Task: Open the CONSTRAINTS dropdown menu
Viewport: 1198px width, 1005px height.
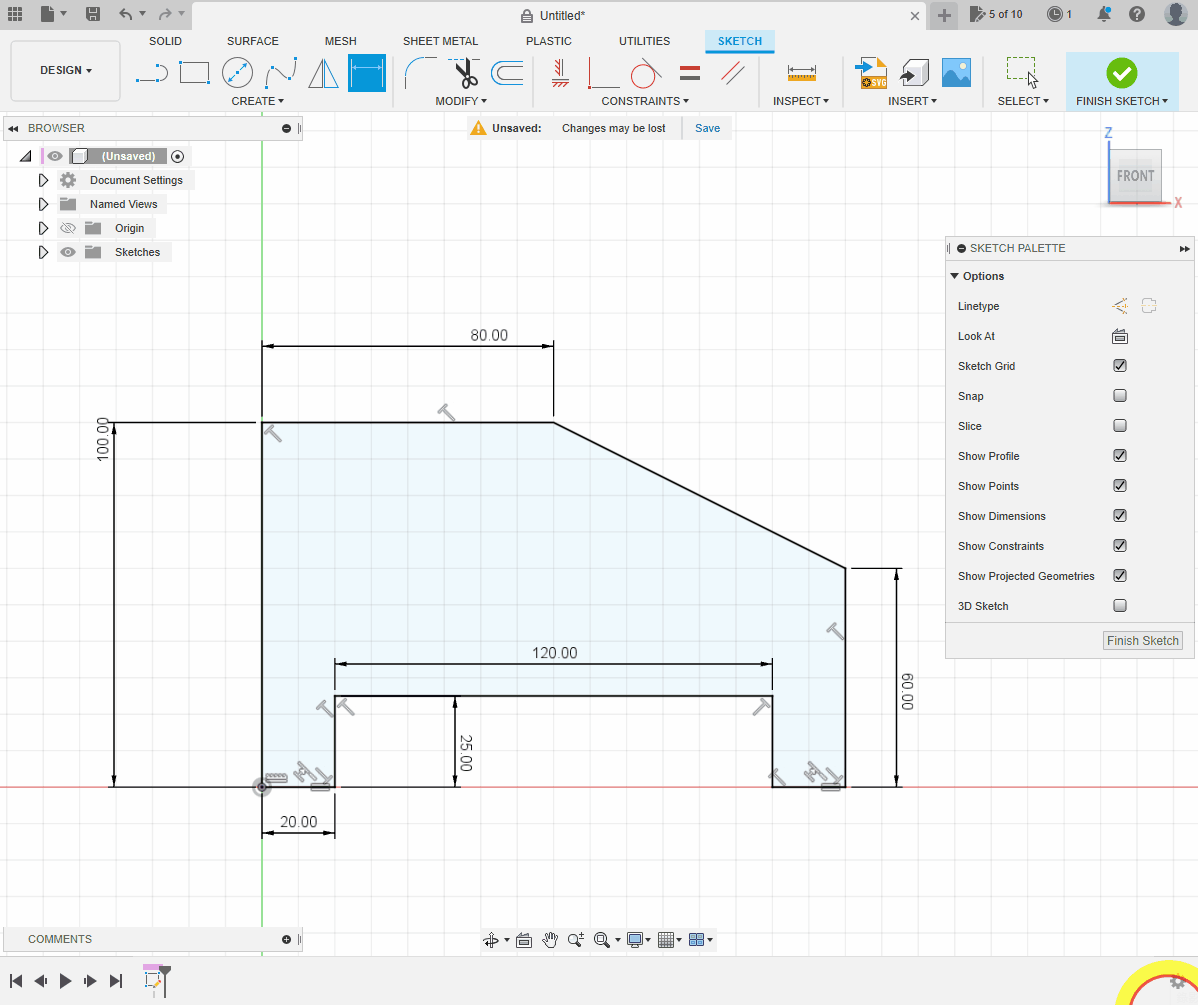Action: (x=645, y=101)
